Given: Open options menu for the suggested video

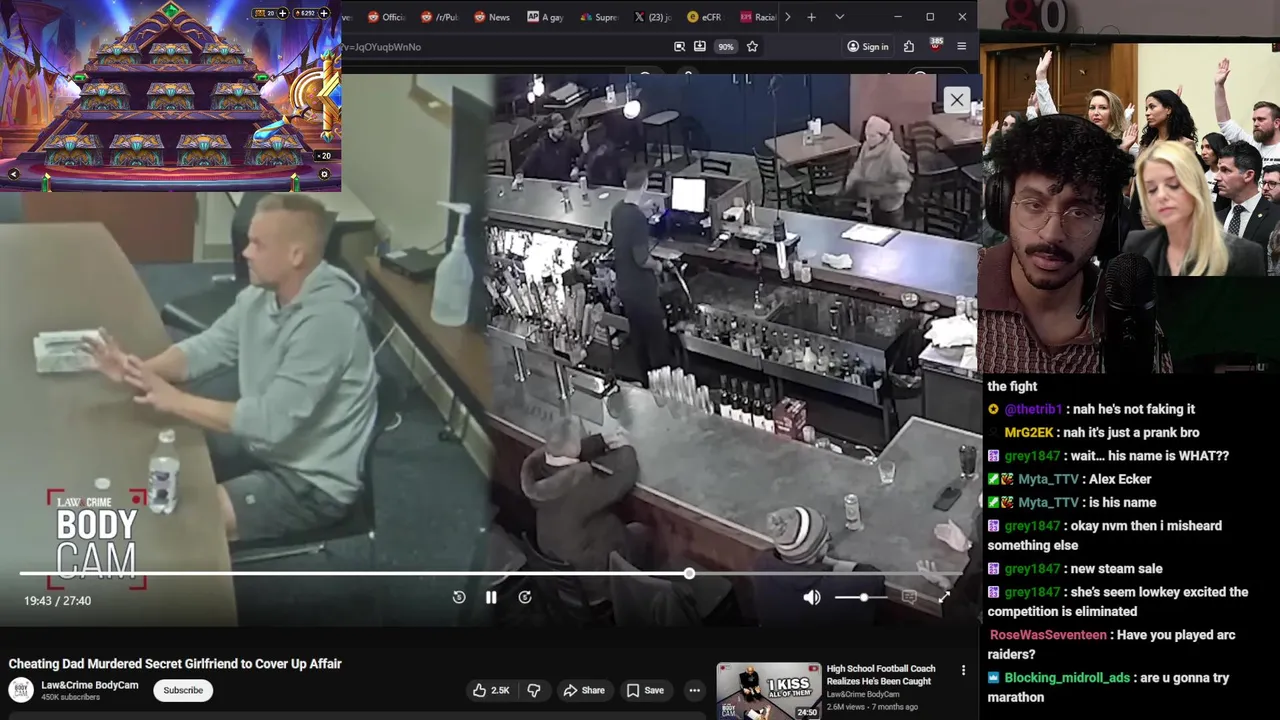Looking at the screenshot, I should coord(963,670).
